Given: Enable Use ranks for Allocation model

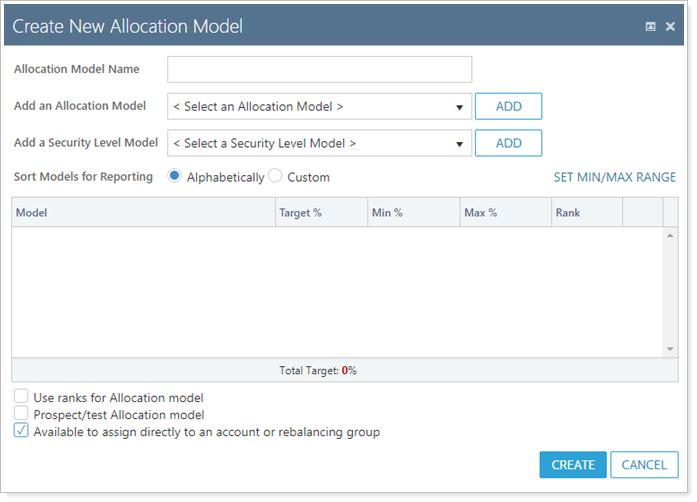Looking at the screenshot, I should (22, 397).
